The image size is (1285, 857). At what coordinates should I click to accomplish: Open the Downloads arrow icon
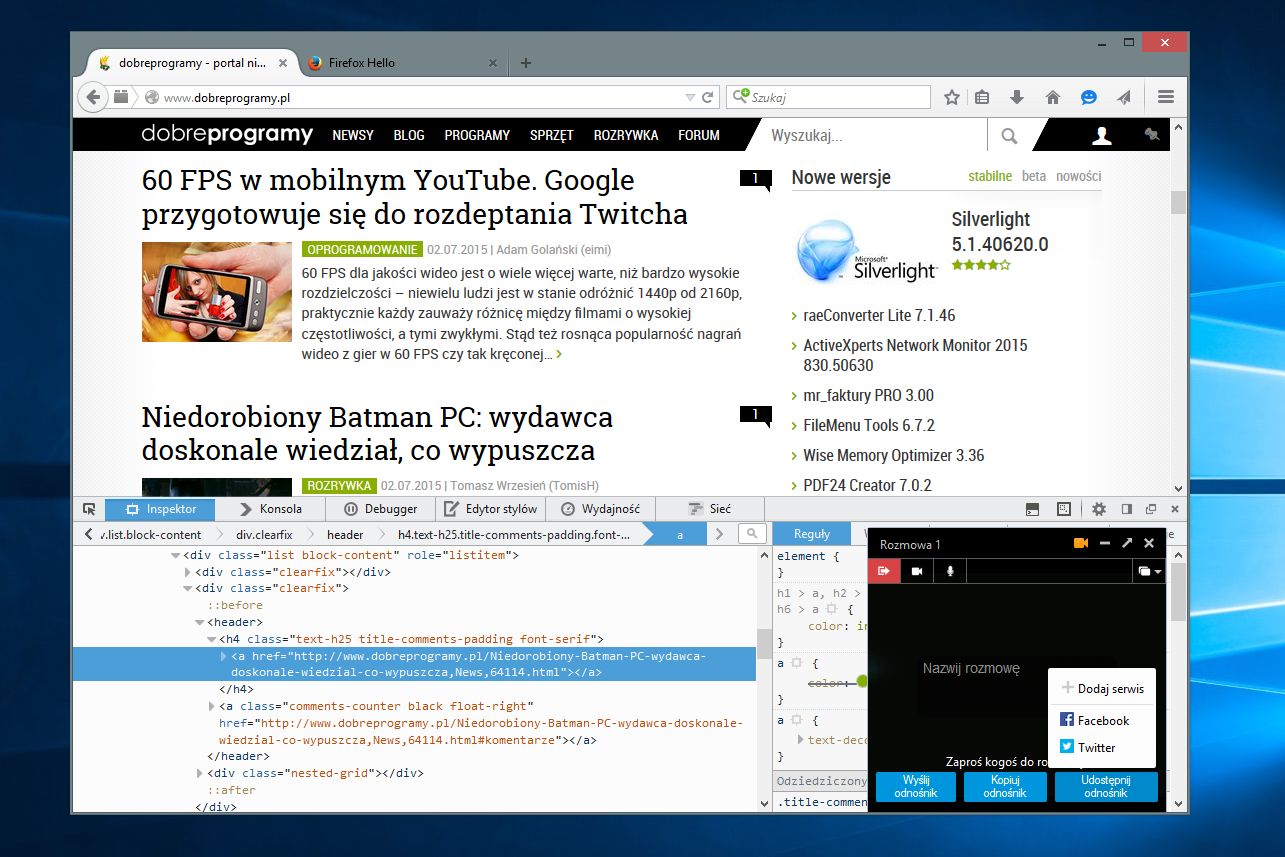(x=1017, y=97)
